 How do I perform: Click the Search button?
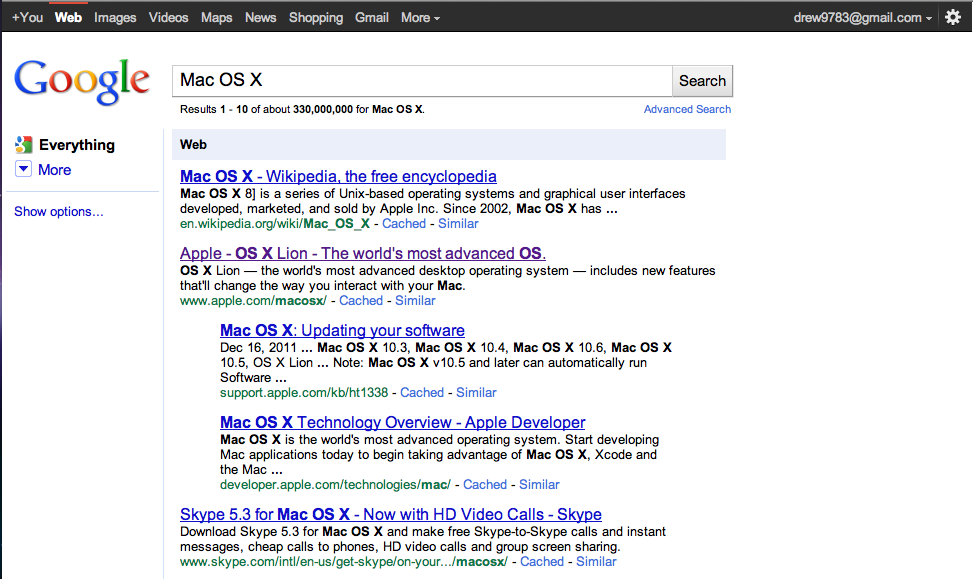(x=702, y=81)
